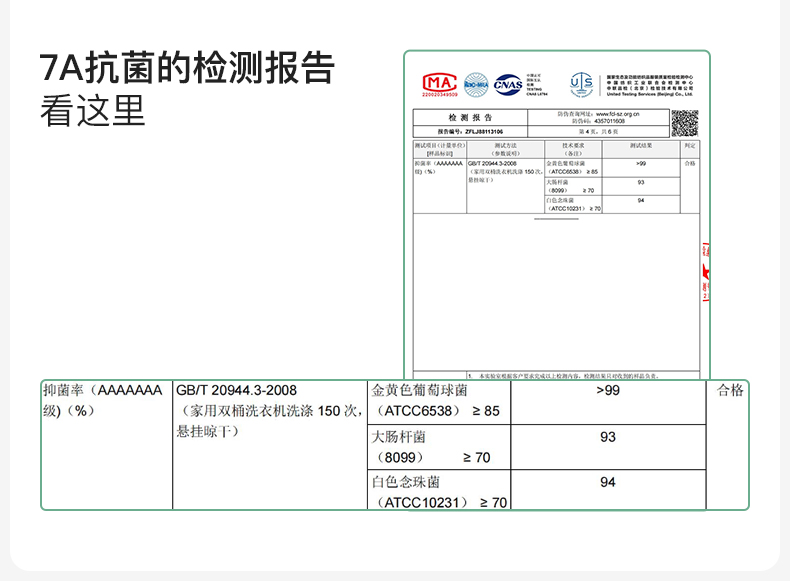Click small ">99" result in the report page

click(641, 164)
